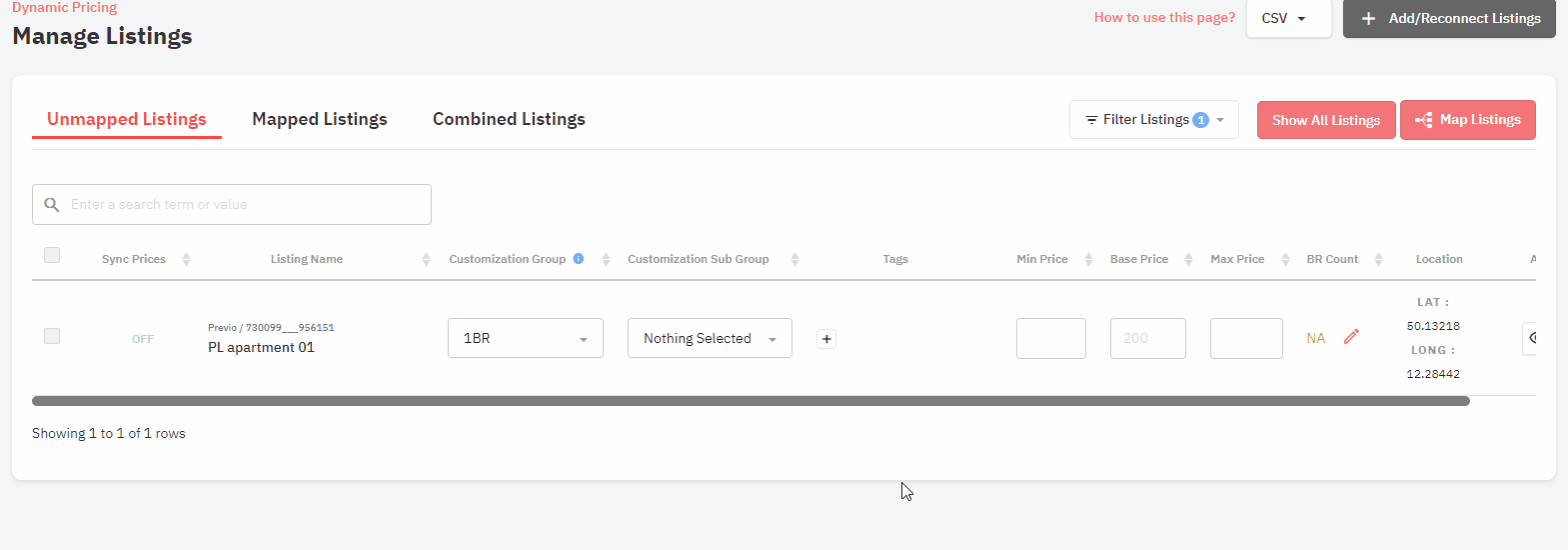The width and height of the screenshot is (1568, 550).
Task: Click the longitude value 12.28442
Action: pyautogui.click(x=1433, y=374)
